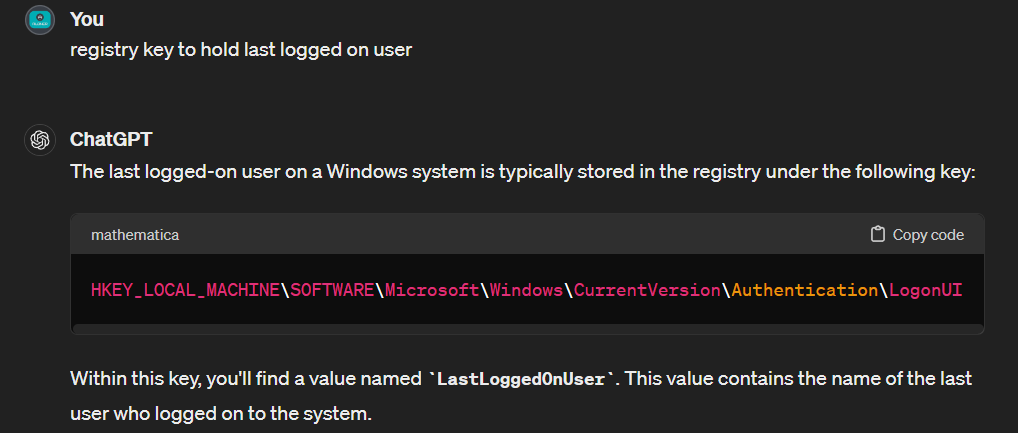Click CurrentVersion in the registry path
Screen dimensions: 1018x433
tap(648, 290)
